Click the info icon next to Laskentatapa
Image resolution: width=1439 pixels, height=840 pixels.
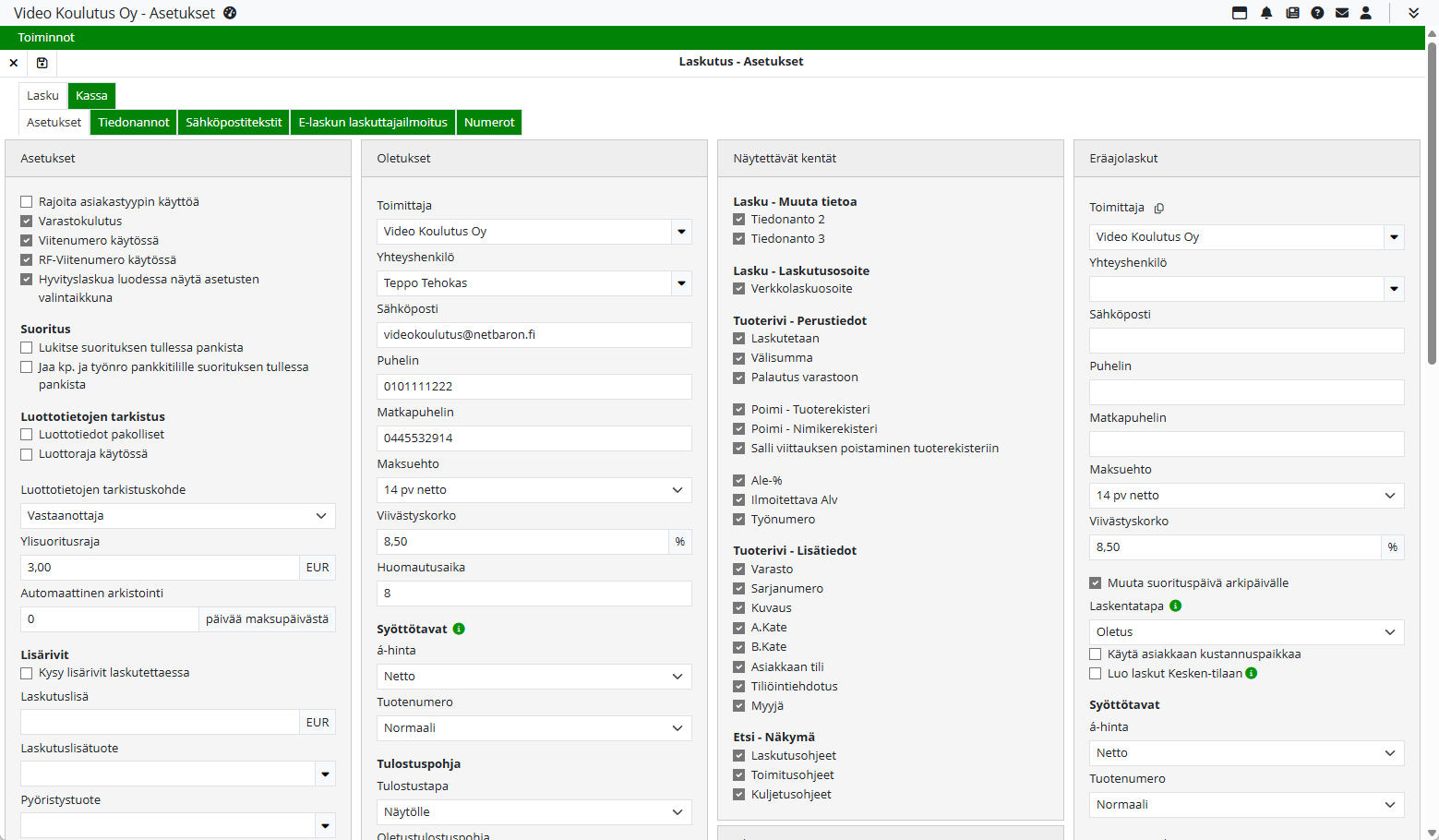tap(1175, 606)
